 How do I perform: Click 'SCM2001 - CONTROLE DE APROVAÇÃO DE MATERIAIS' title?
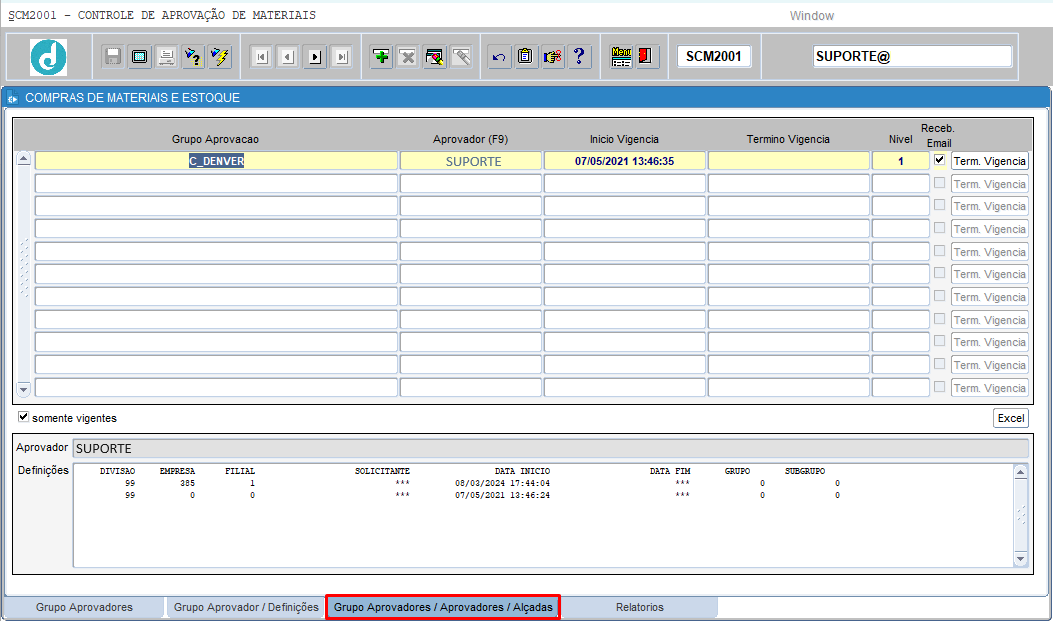(x=162, y=15)
